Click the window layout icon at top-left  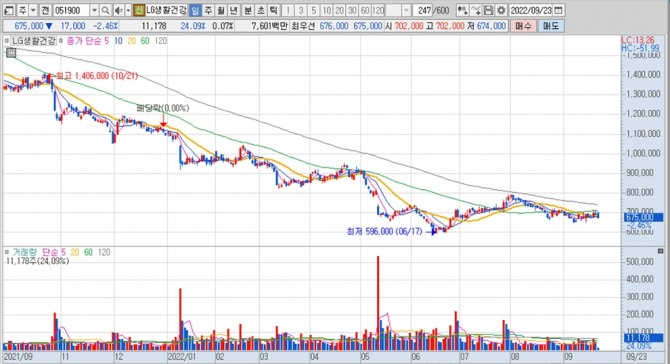pyautogui.click(x=9, y=10)
